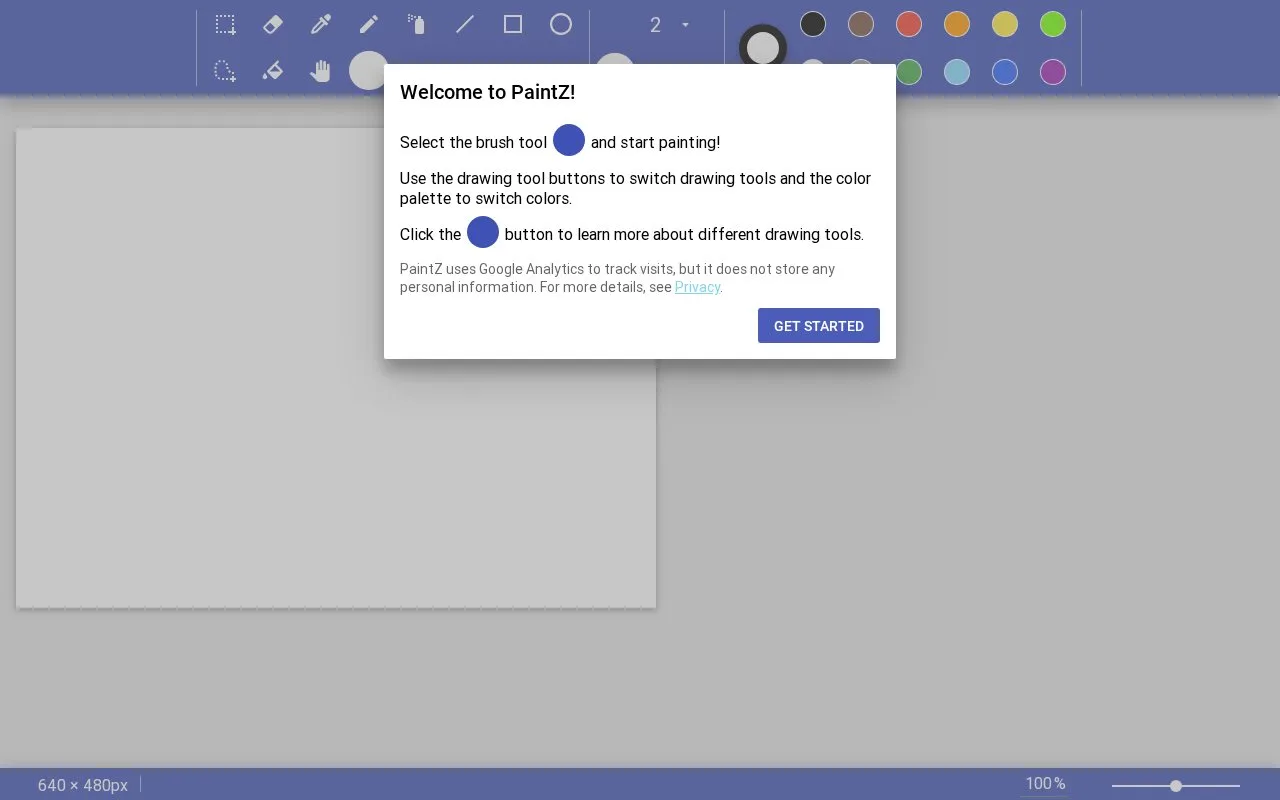Pick the purple color swatch
The width and height of the screenshot is (1280, 800).
1053,72
